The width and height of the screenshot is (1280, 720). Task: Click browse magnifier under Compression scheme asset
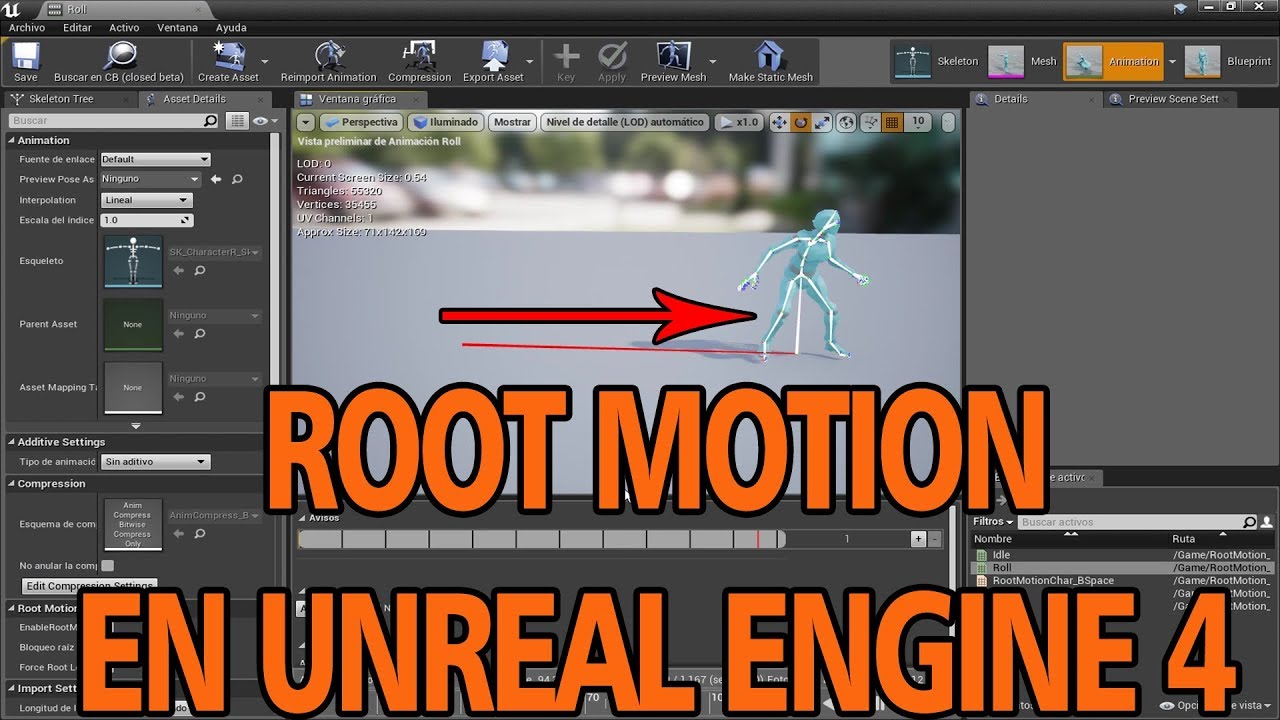pyautogui.click(x=199, y=533)
